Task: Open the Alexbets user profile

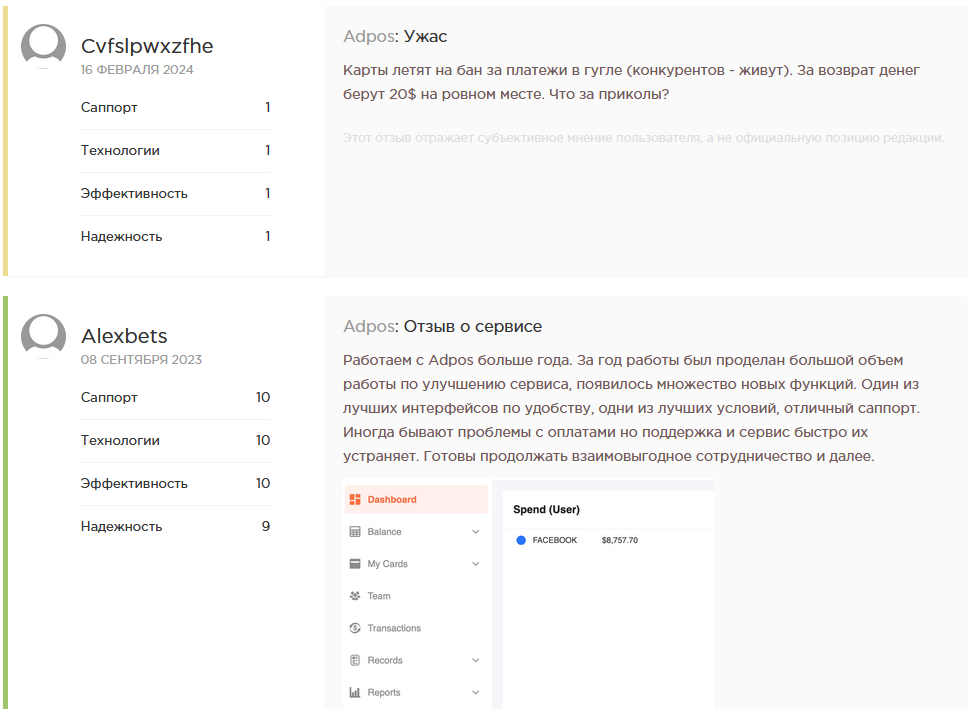Action: [x=124, y=336]
